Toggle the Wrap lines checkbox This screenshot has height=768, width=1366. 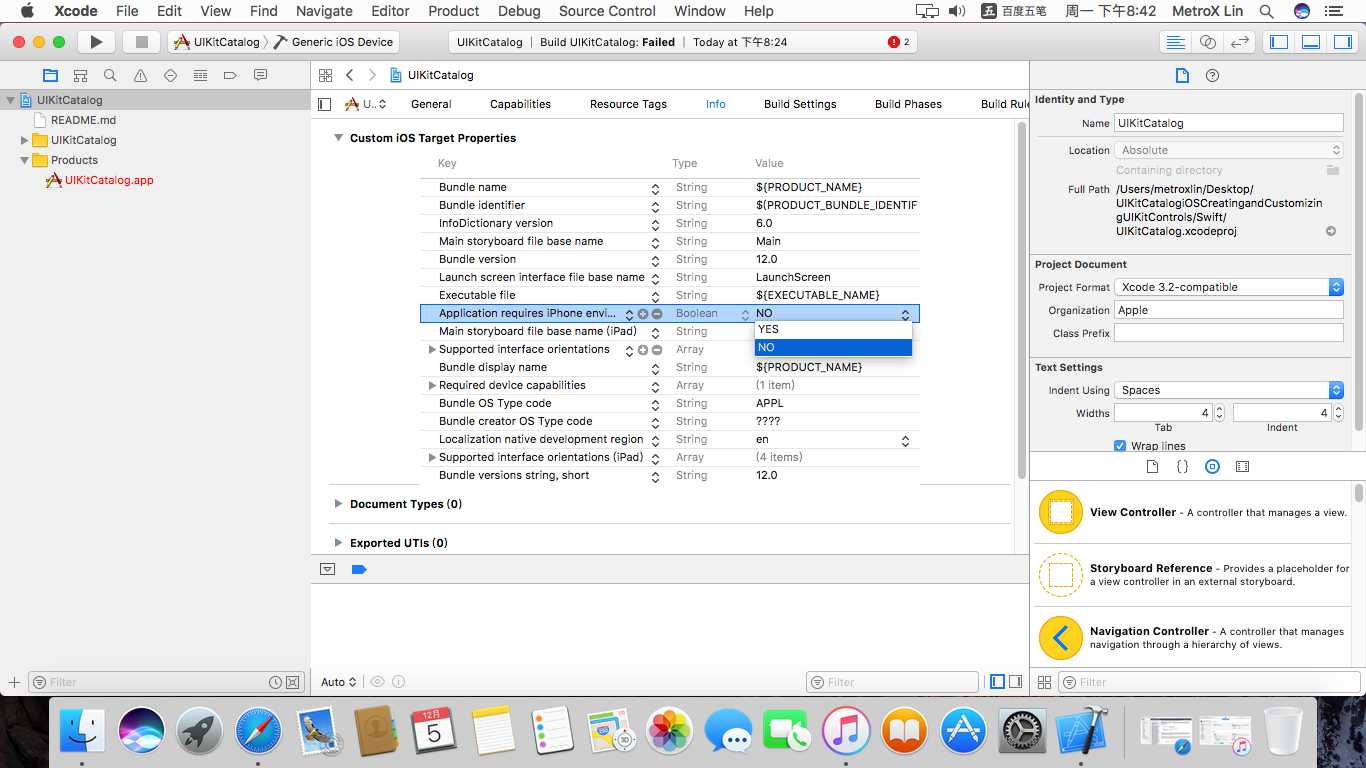click(x=1120, y=446)
